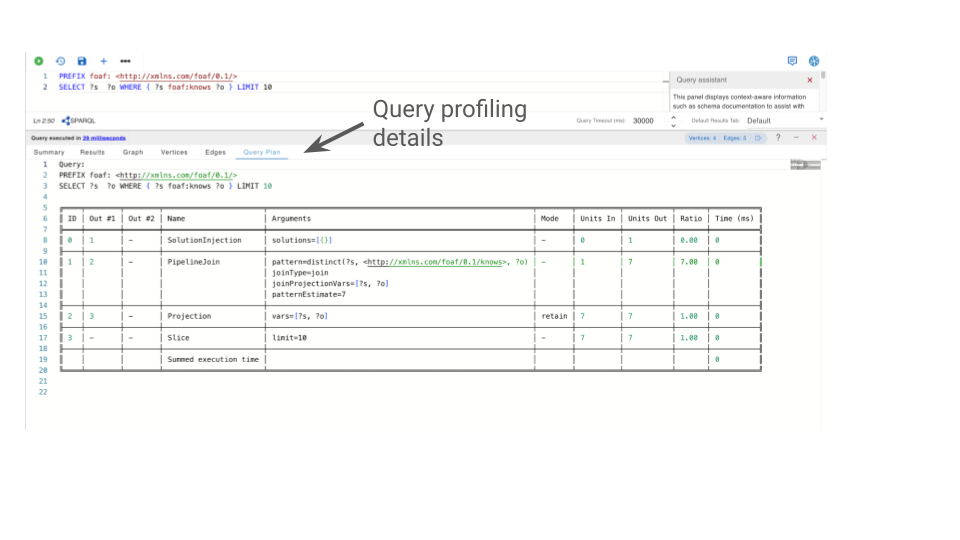Save the query using the floppy disk icon

click(x=82, y=61)
